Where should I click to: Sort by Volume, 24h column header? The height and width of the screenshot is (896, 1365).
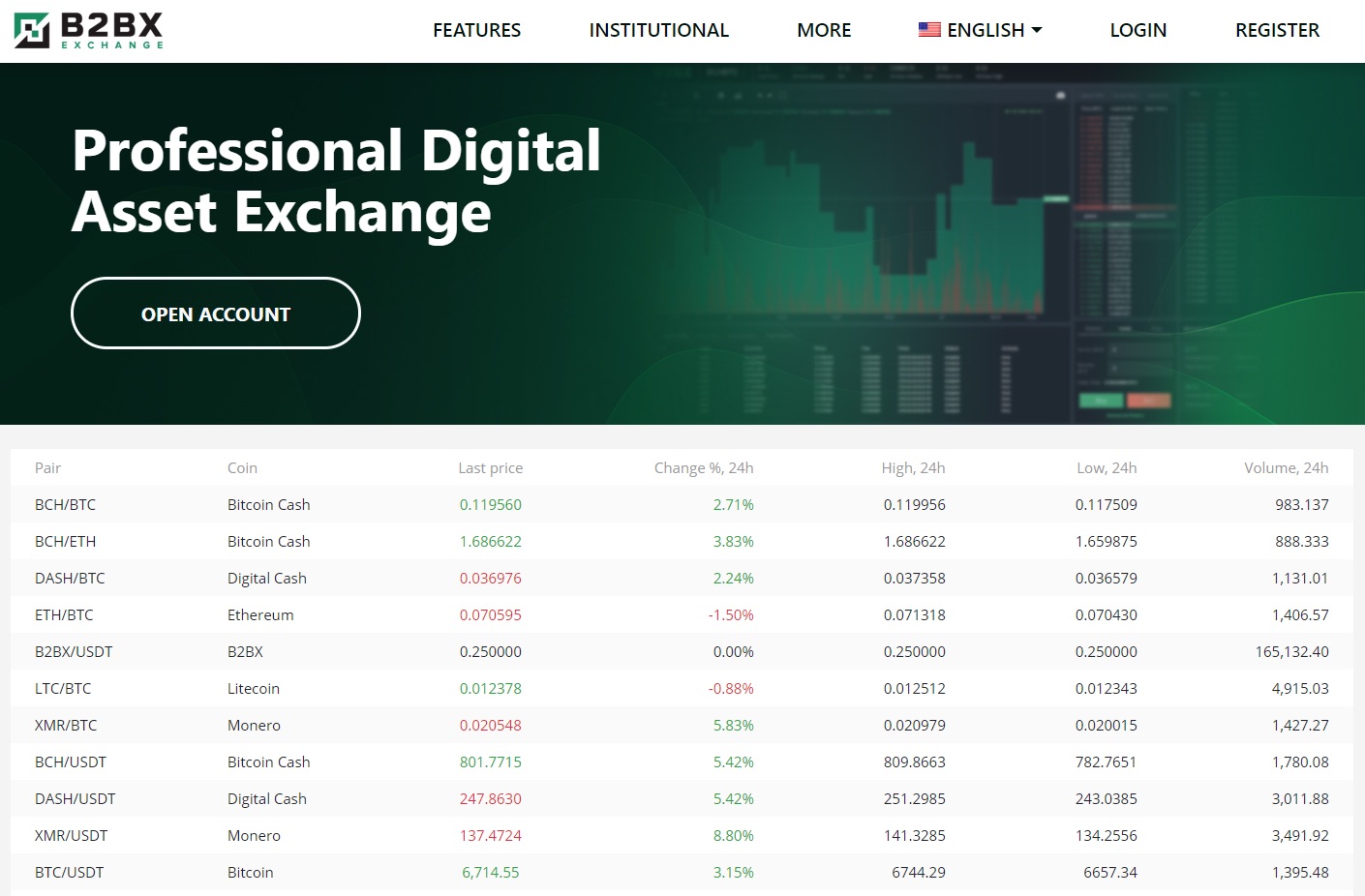(x=1286, y=468)
